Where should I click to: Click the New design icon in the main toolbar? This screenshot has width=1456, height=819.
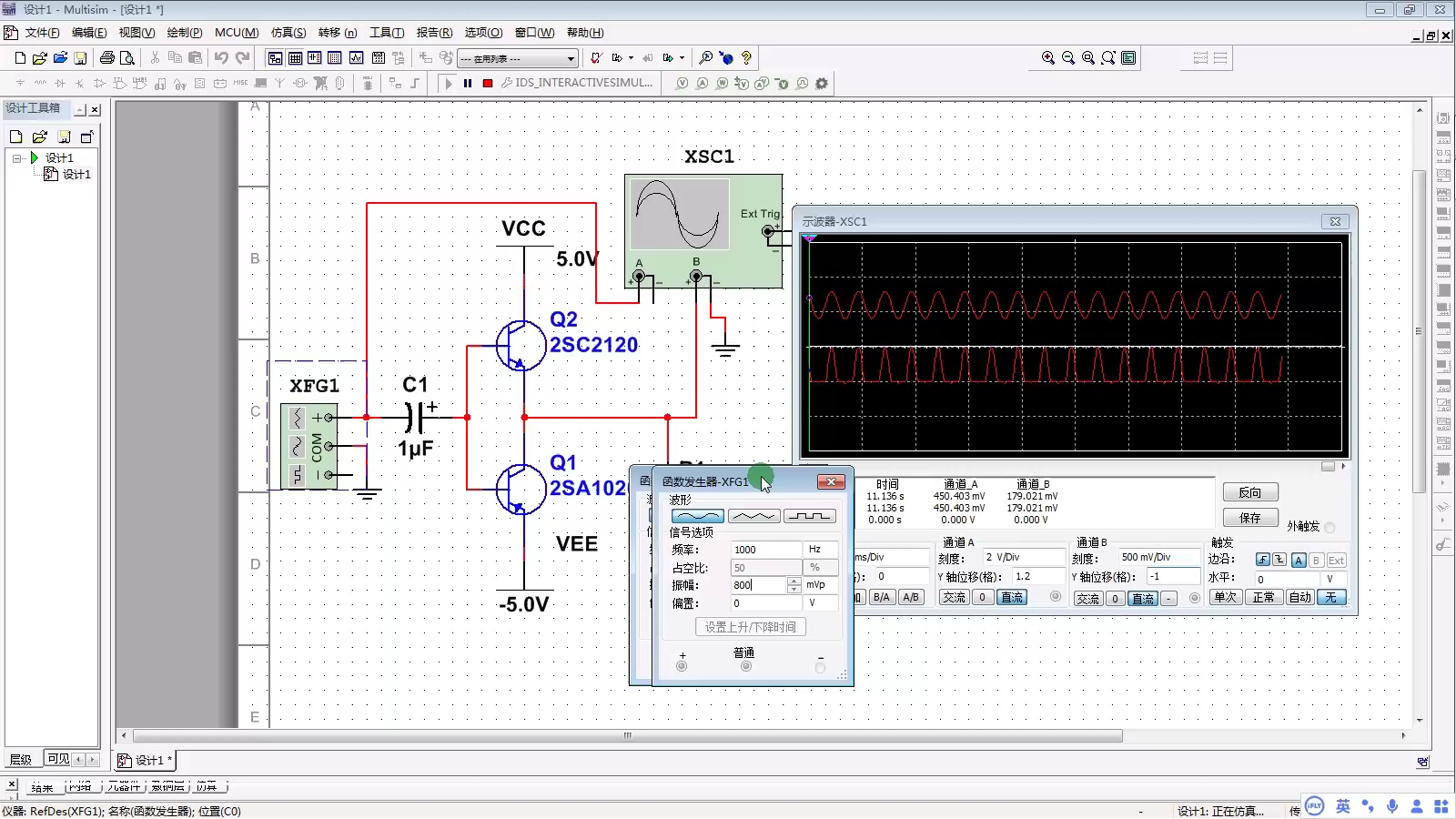20,58
